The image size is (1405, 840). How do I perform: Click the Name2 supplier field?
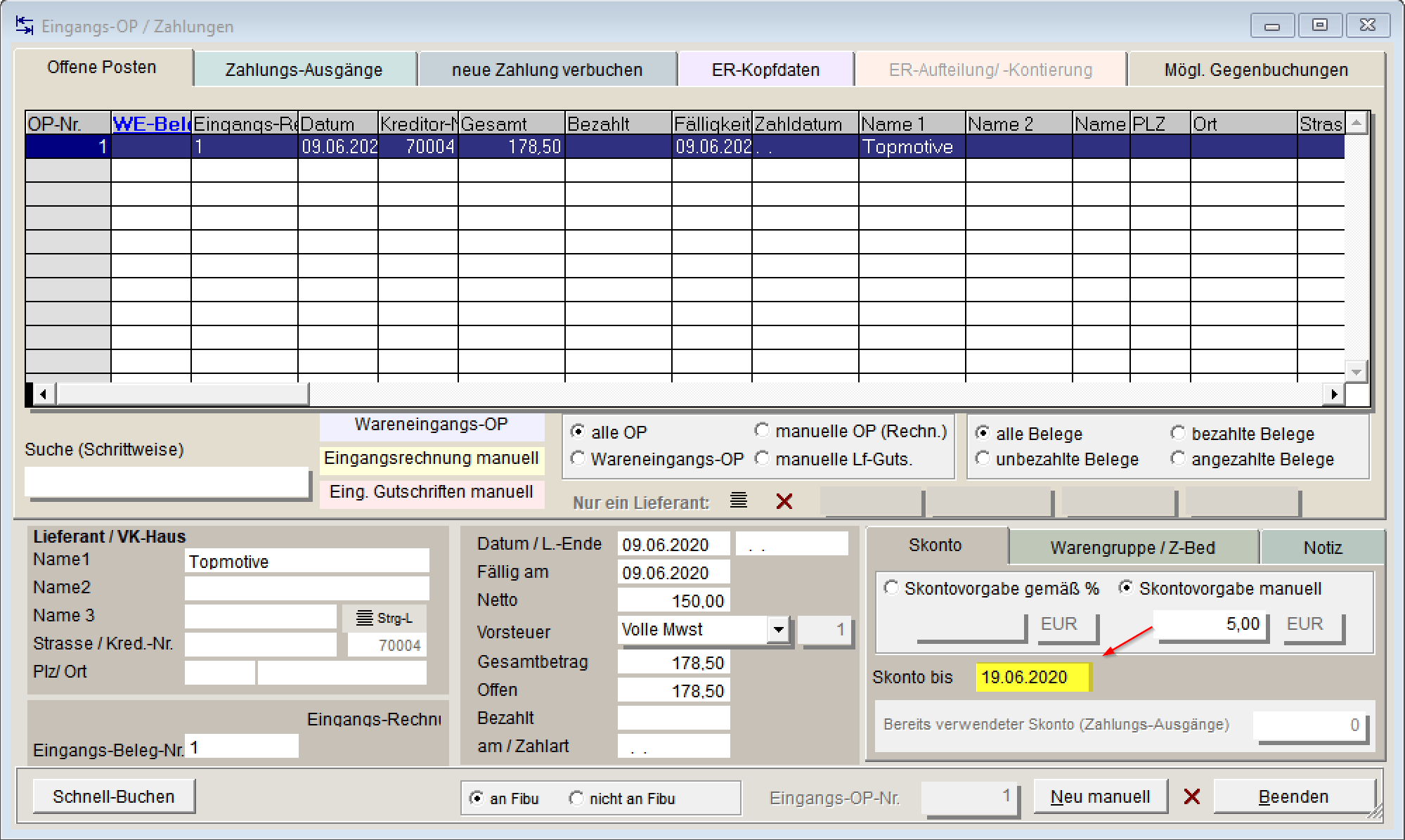307,588
